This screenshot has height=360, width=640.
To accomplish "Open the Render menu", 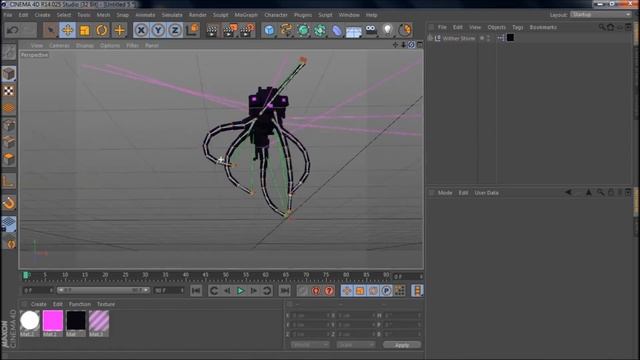I will [198, 15].
